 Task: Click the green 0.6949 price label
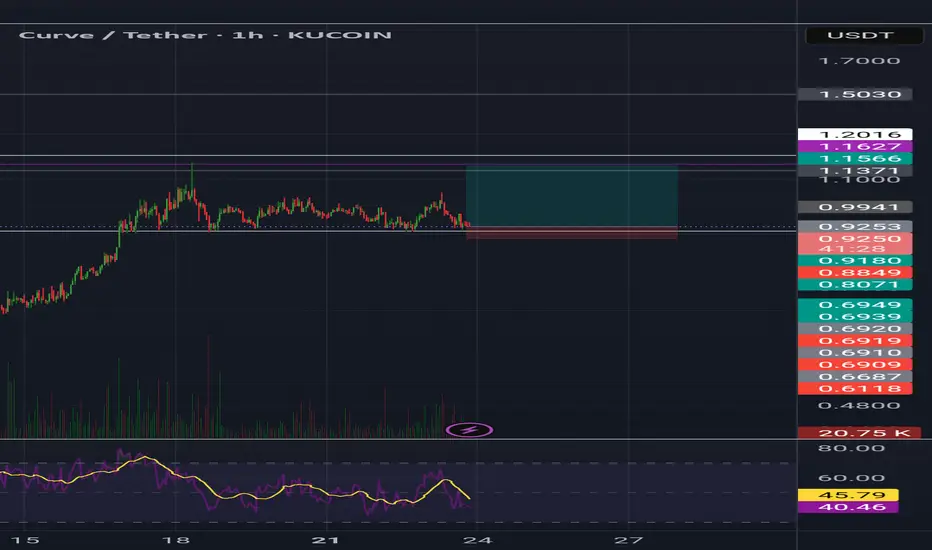pyautogui.click(x=855, y=304)
